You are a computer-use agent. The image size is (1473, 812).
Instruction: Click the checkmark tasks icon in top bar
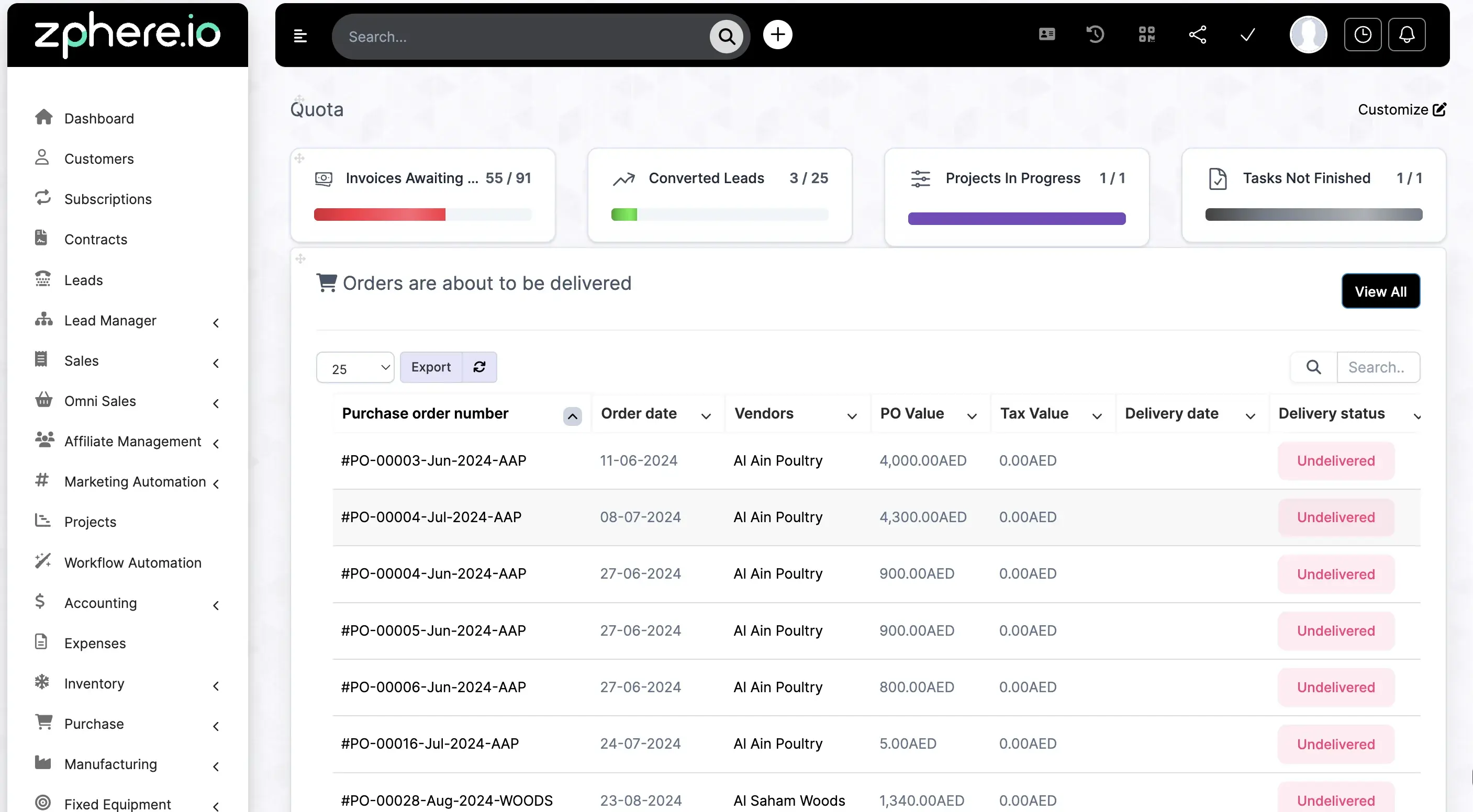[x=1248, y=35]
